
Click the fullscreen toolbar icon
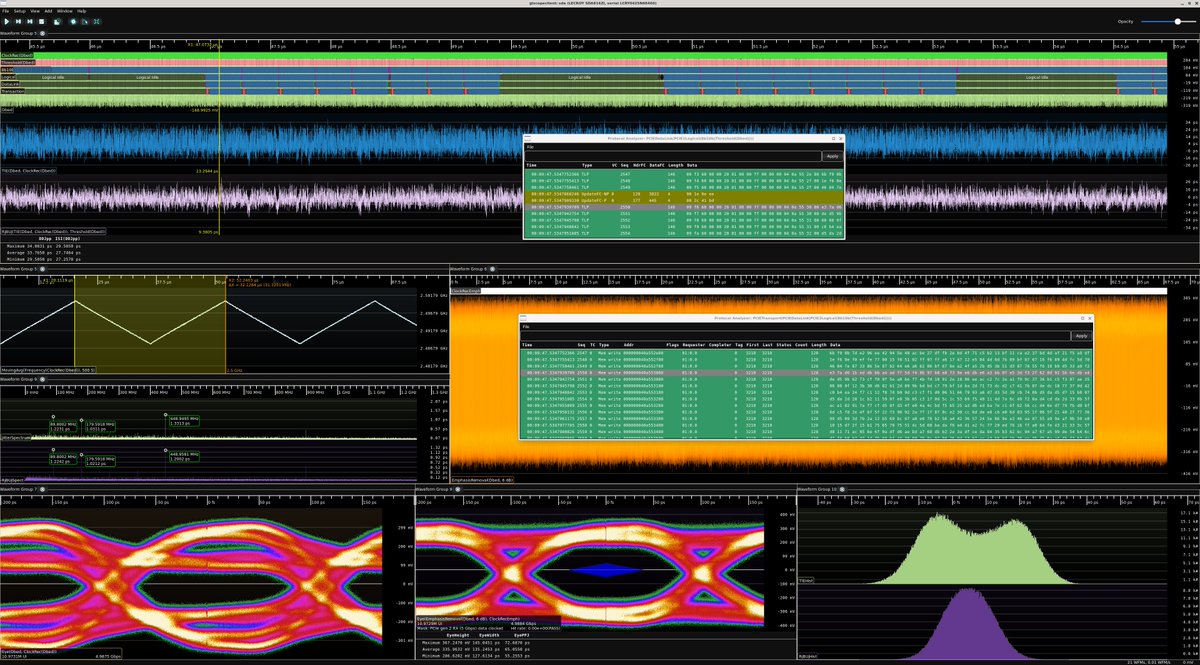coord(96,22)
